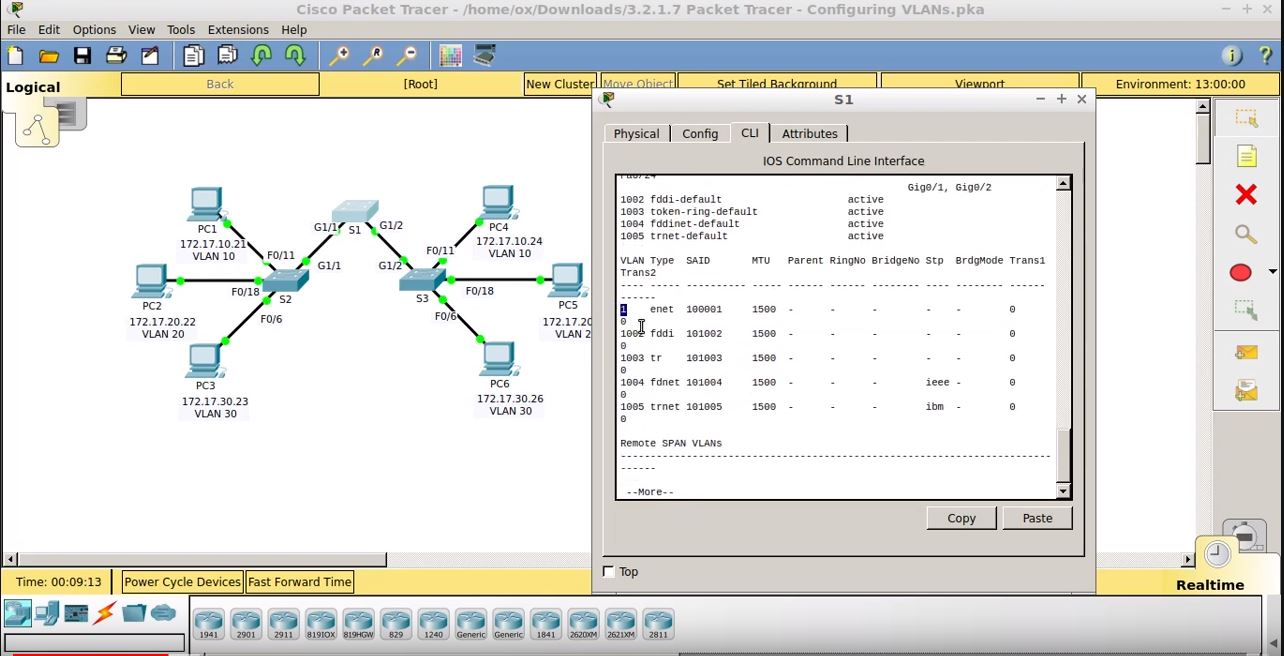
Task: Open the color palette toolbar icon
Action: (449, 55)
